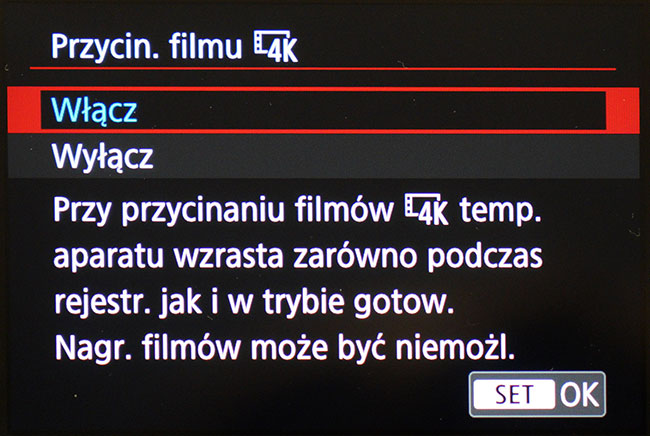
Task: Tap the 4K icon inside warning text
Action: point(427,209)
